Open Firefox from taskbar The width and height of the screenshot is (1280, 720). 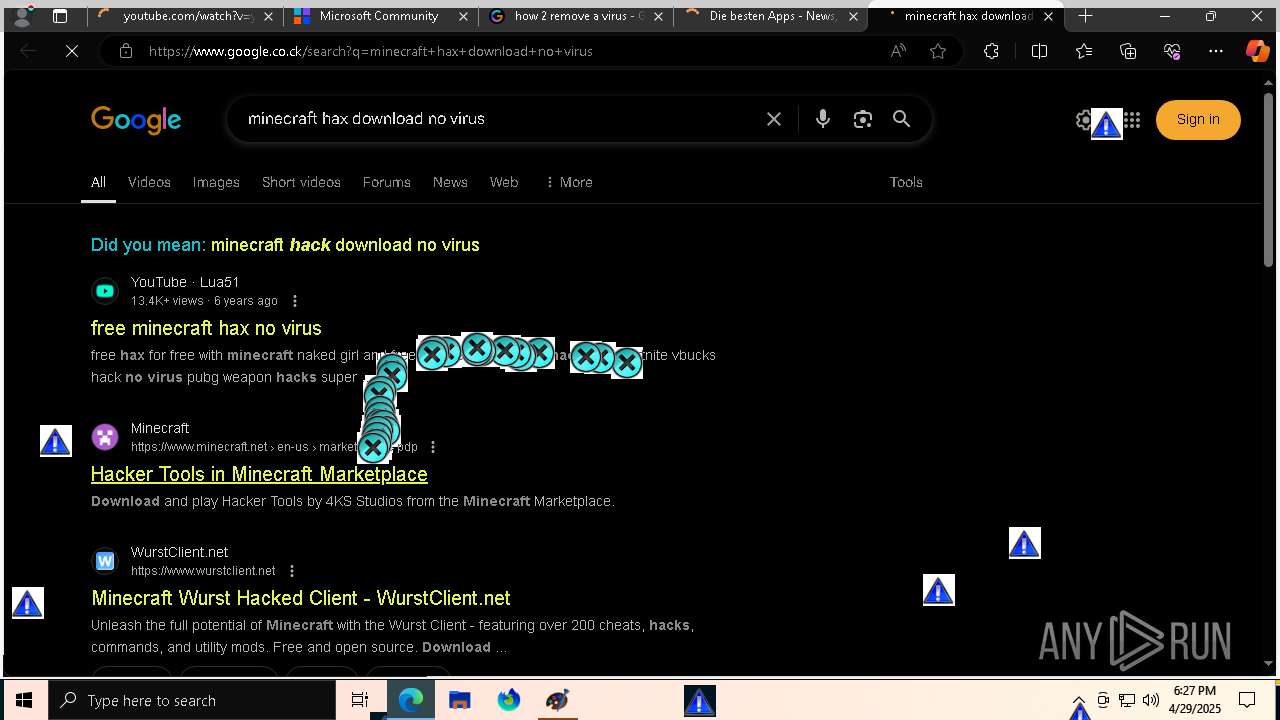click(x=509, y=700)
